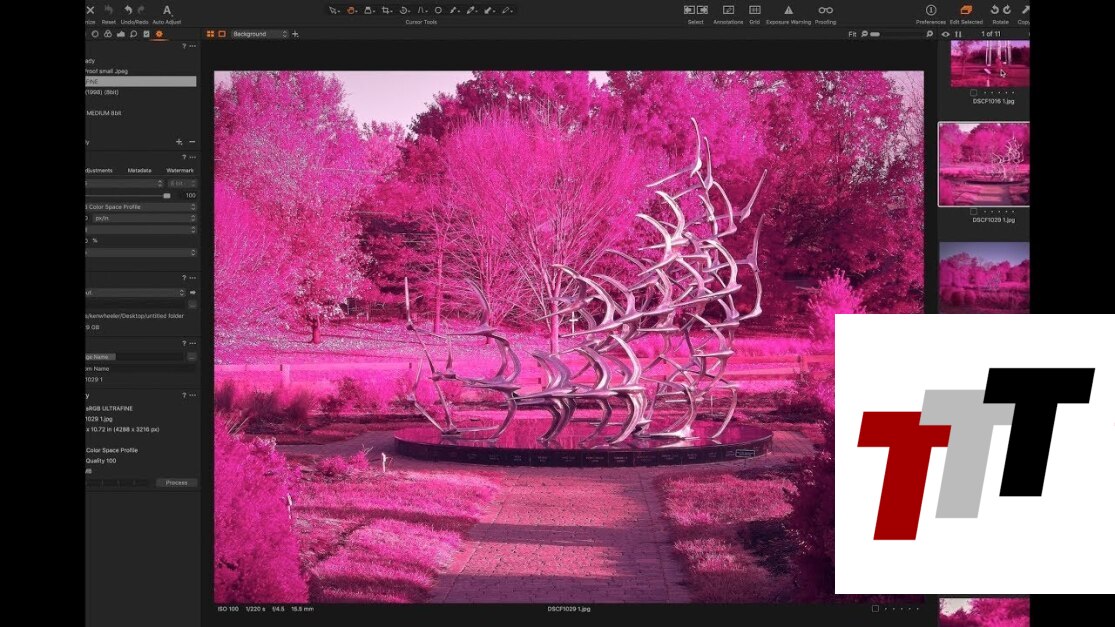Click the Reset adjustments icon

[109, 10]
